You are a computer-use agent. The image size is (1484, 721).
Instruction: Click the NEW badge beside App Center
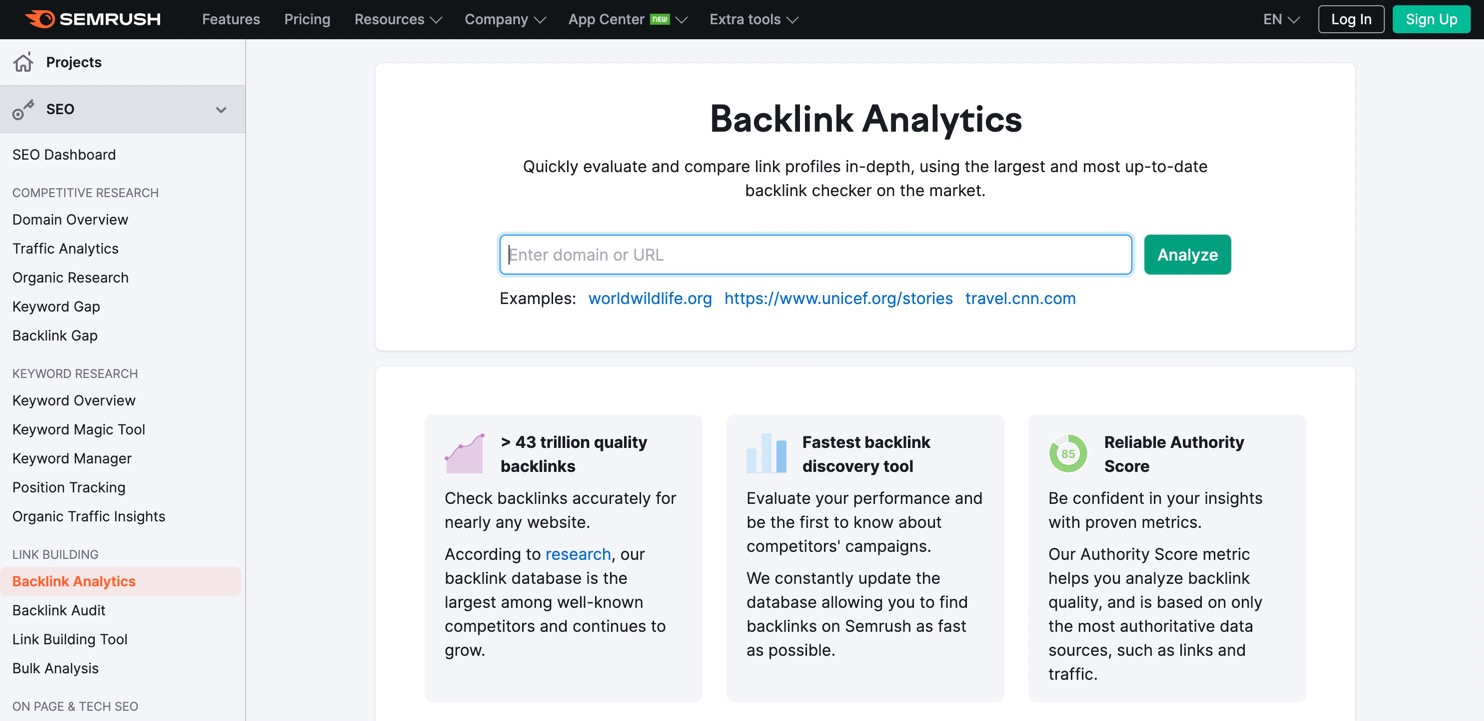pos(662,18)
